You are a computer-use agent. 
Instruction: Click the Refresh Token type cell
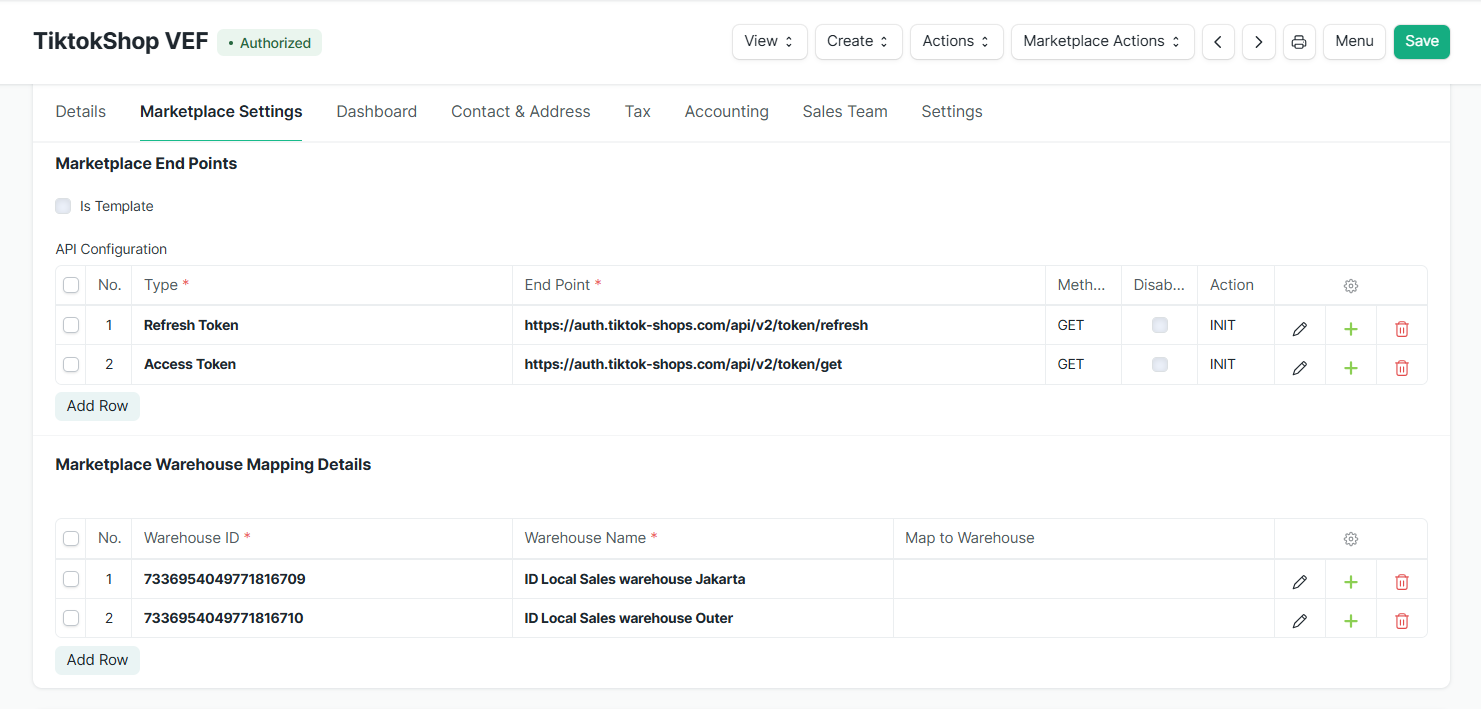[322, 325]
